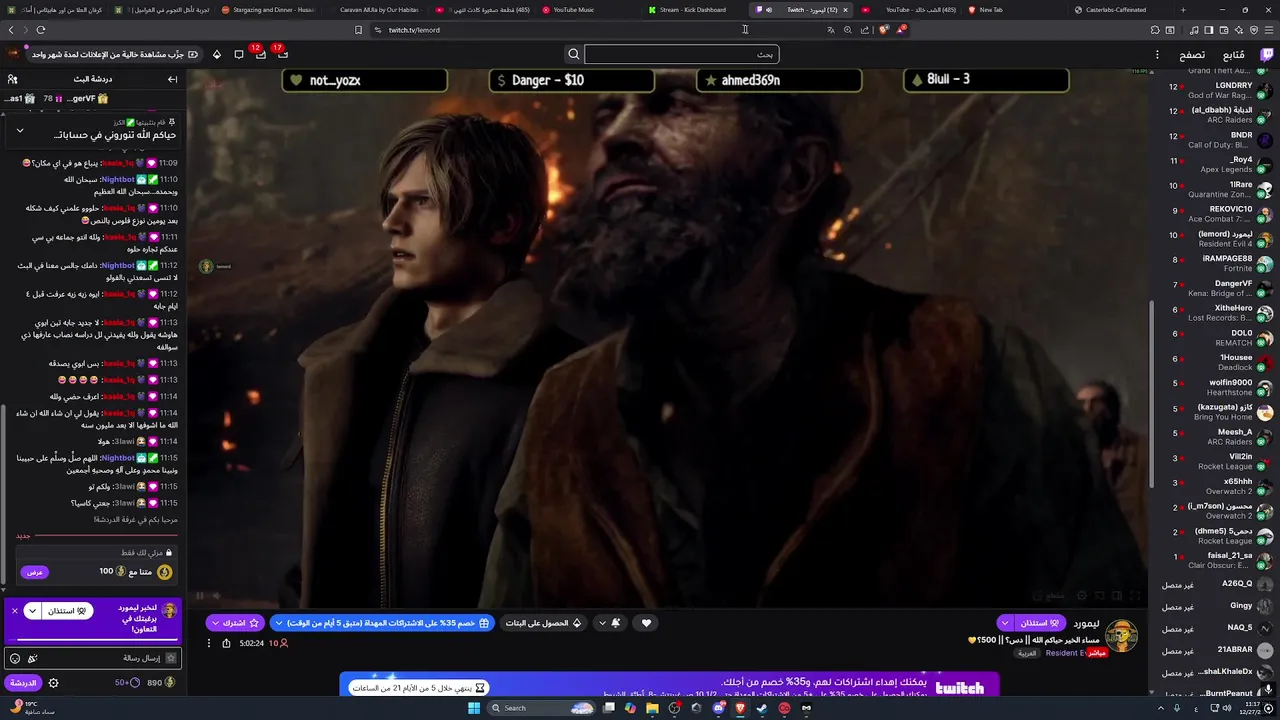Expand the pinned message chevron

[19, 130]
